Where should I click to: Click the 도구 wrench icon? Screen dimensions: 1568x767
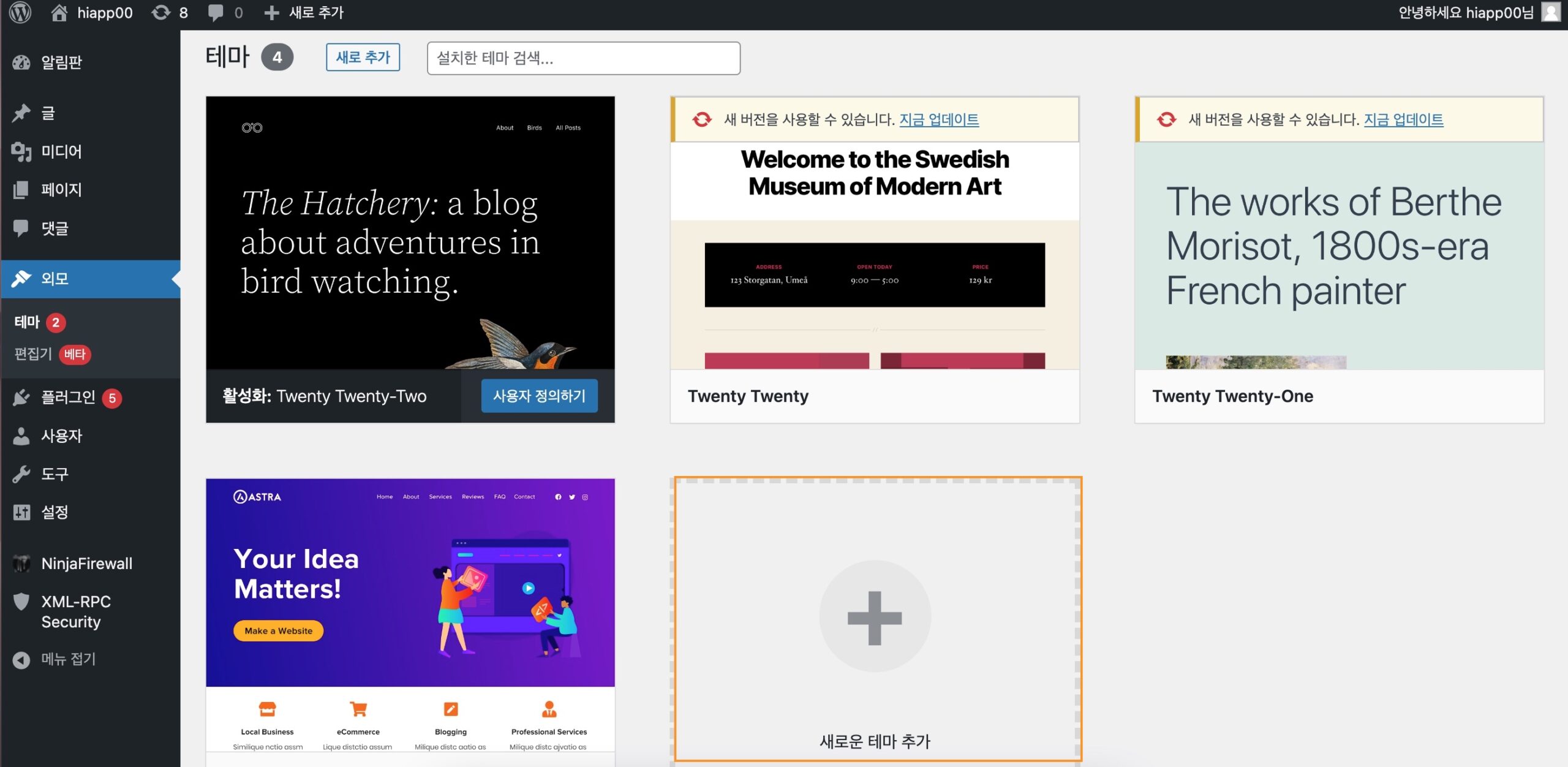coord(21,474)
